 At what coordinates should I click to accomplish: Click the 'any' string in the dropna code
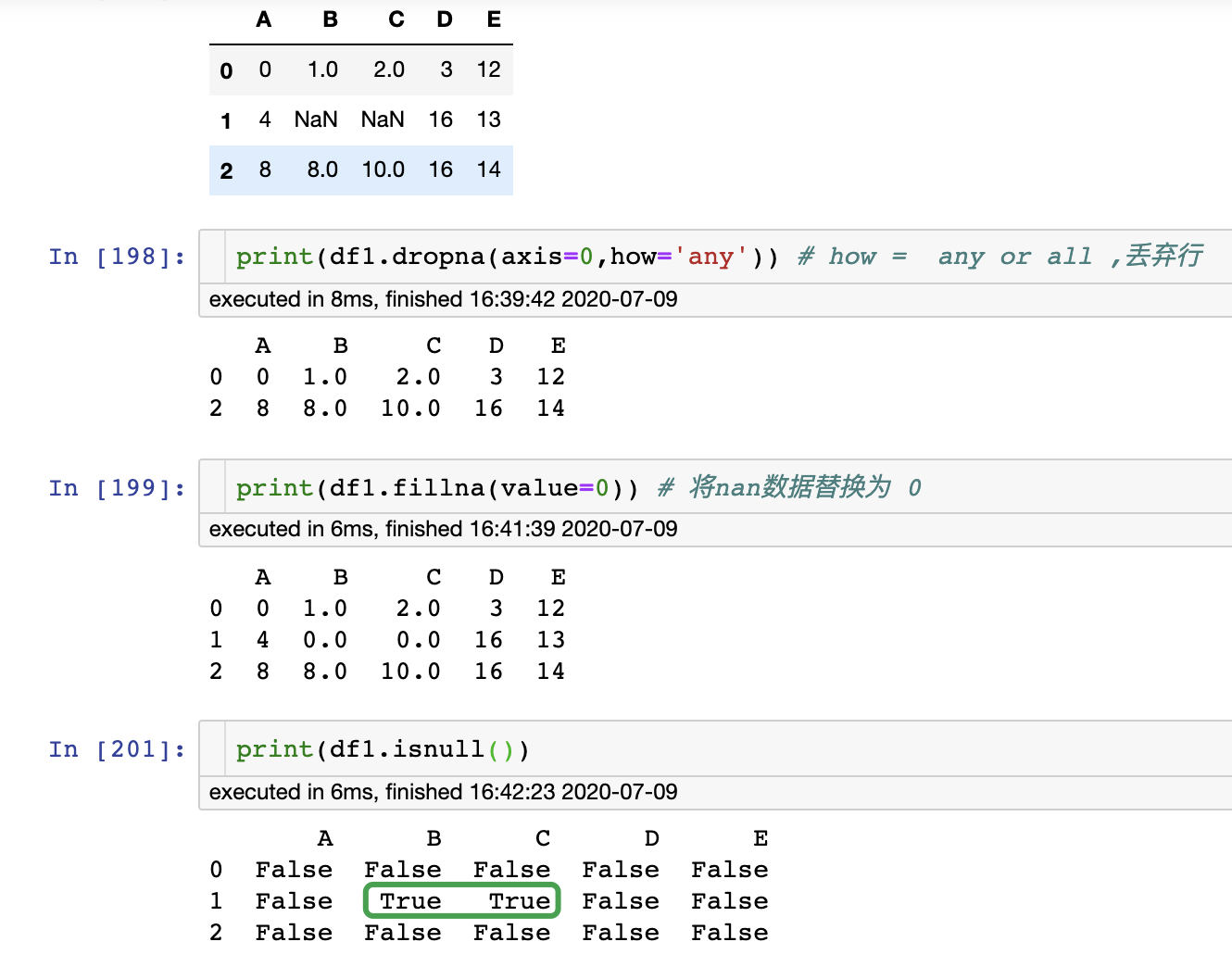(x=710, y=257)
